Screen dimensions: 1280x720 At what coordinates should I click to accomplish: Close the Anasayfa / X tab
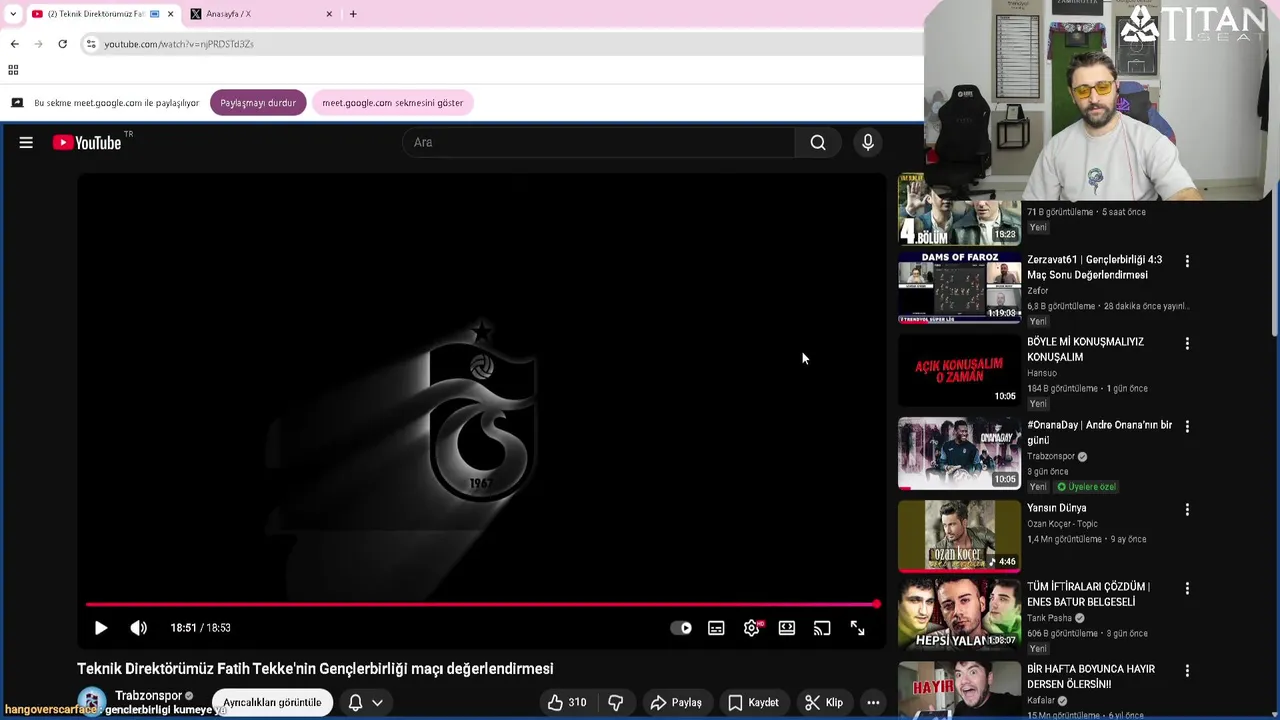click(329, 14)
